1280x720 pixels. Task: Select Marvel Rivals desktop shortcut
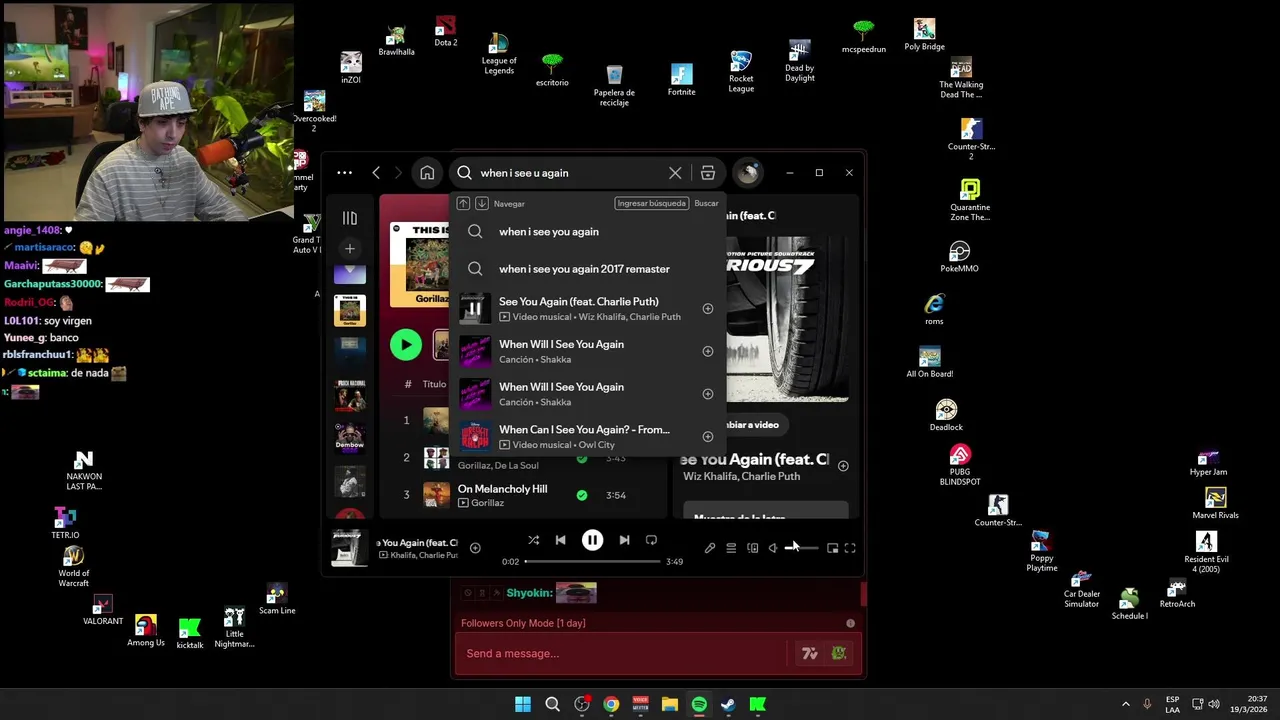(x=1215, y=503)
